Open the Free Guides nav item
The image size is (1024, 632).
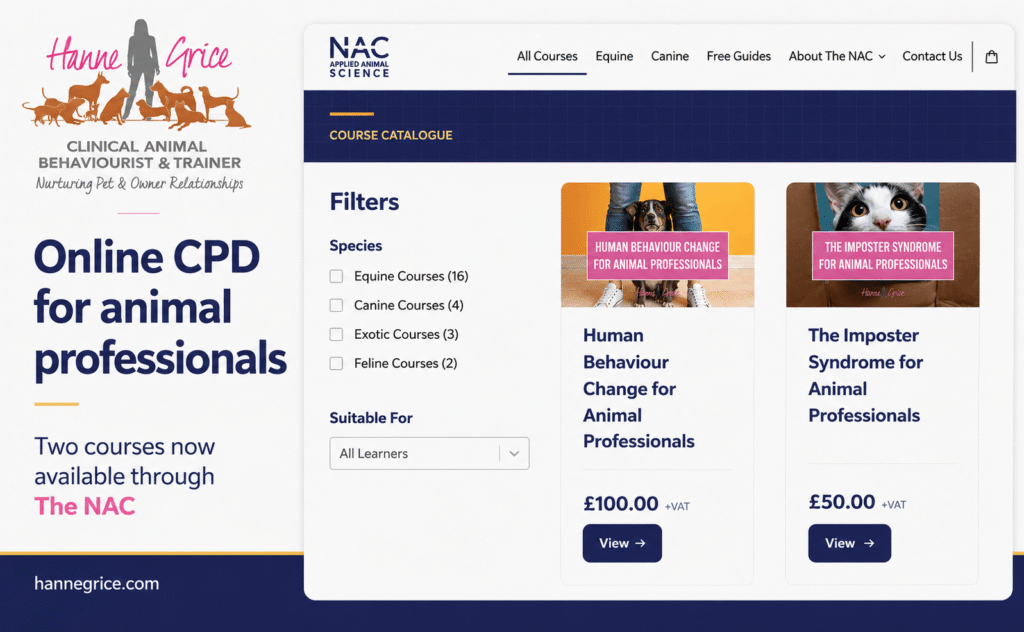click(739, 56)
